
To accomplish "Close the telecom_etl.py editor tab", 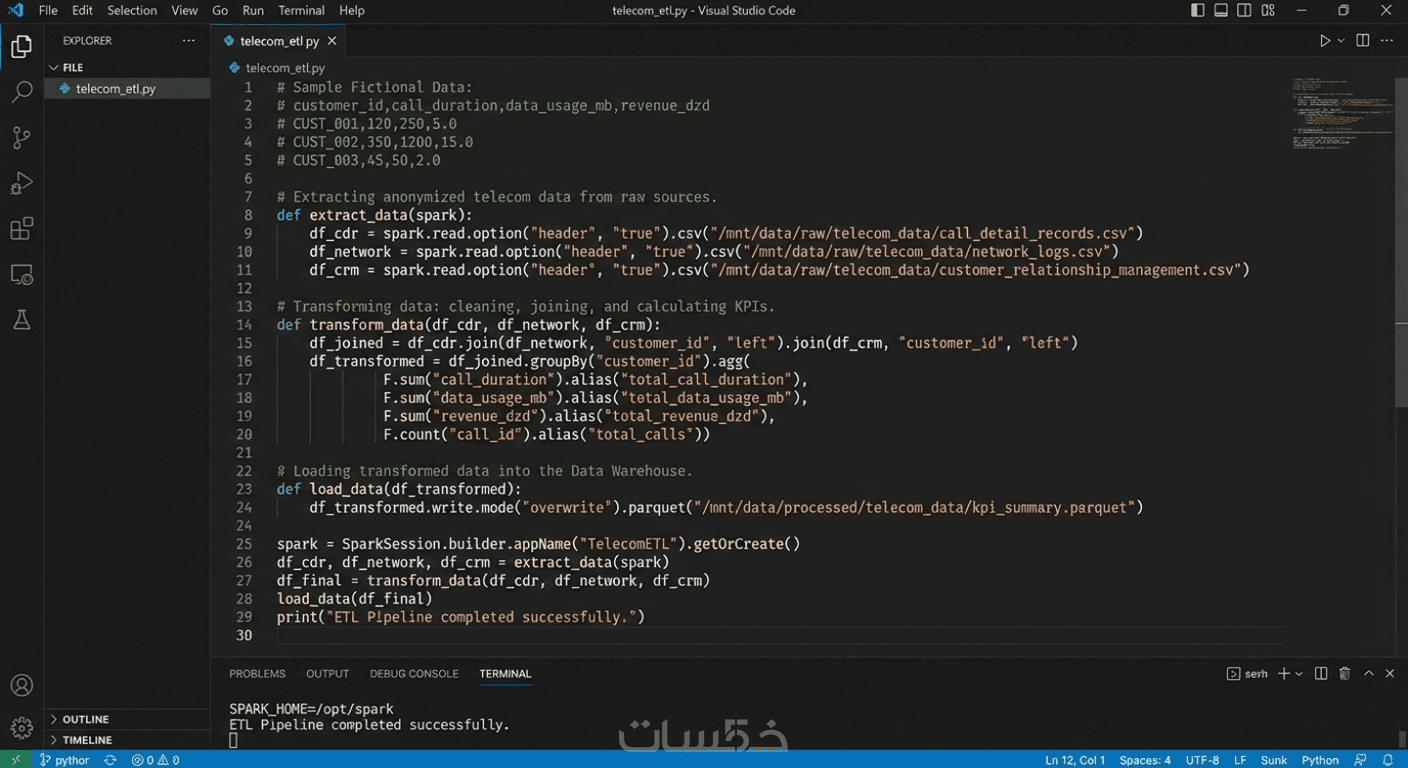I will coord(332,41).
